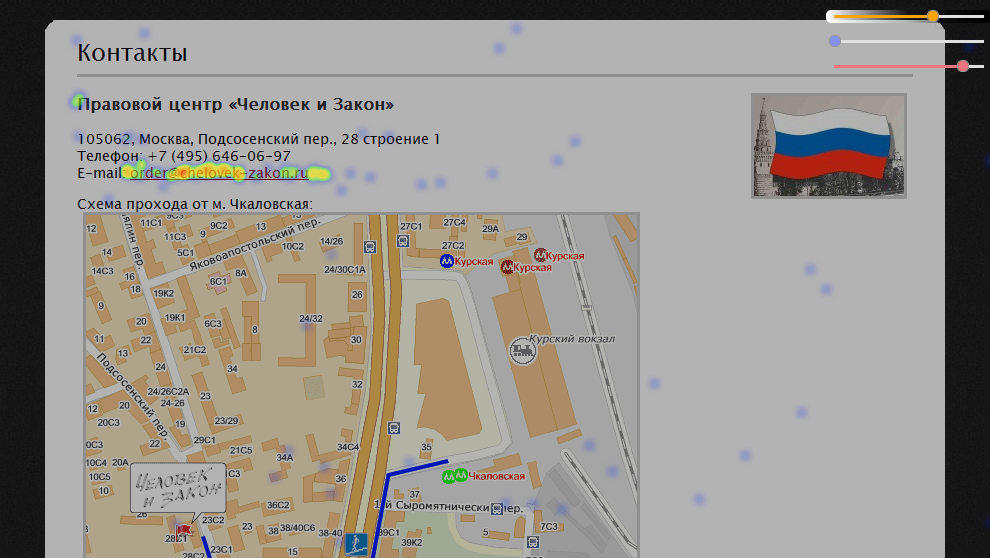
Task: Click building 24/32 on the map
Action: tap(311, 319)
